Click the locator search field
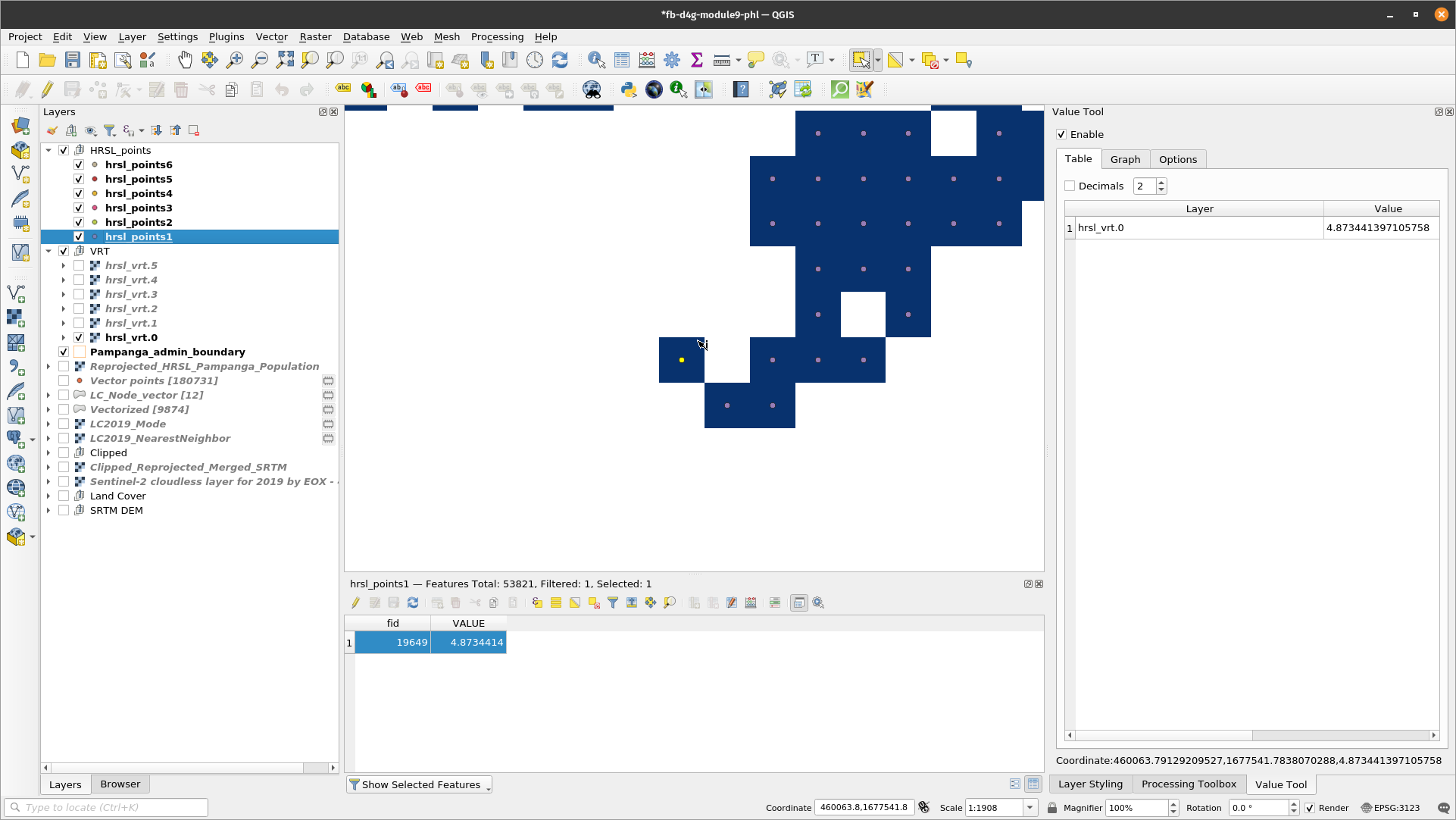The image size is (1456, 820). (106, 808)
